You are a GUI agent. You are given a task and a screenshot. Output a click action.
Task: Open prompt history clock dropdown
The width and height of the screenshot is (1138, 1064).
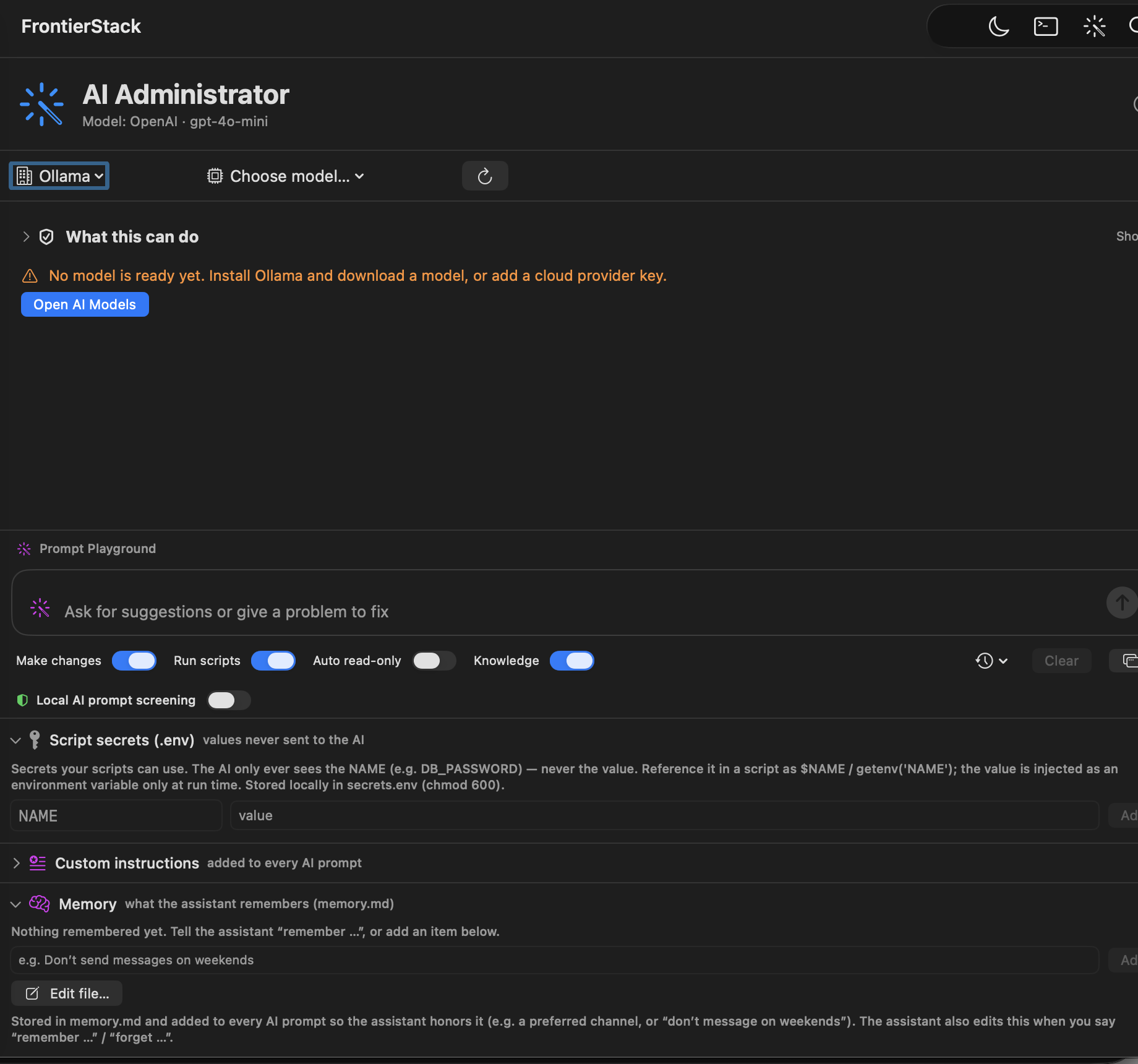991,661
